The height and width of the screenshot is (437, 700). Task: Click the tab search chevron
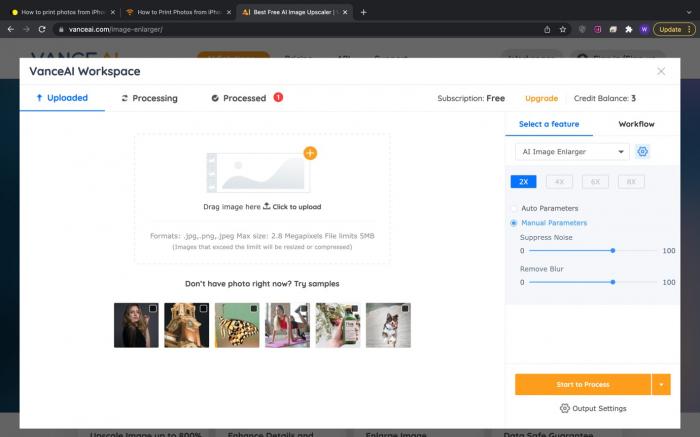point(689,12)
